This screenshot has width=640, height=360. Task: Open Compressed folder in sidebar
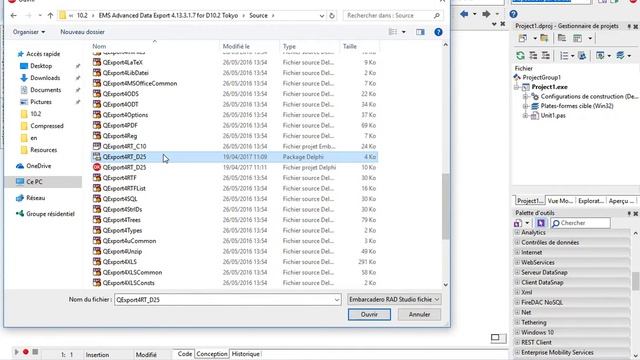click(47, 126)
